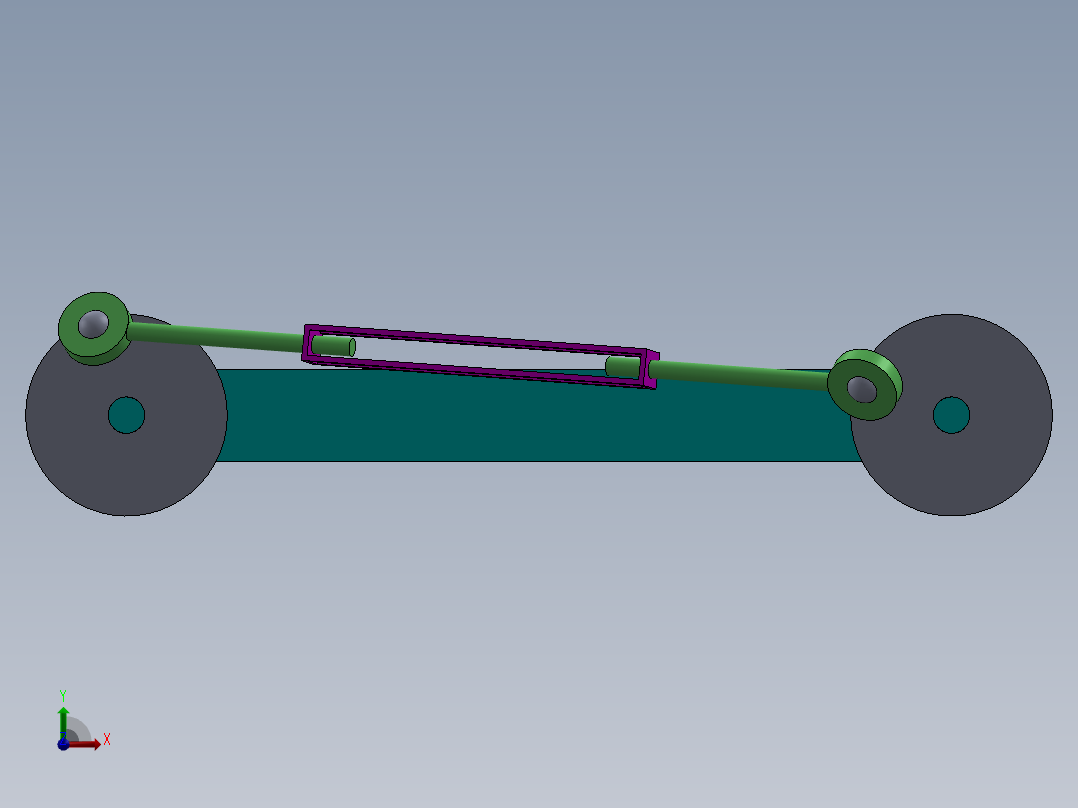The image size is (1078, 808).
Task: Click the blue Z origin of the triad
Action: point(63,744)
